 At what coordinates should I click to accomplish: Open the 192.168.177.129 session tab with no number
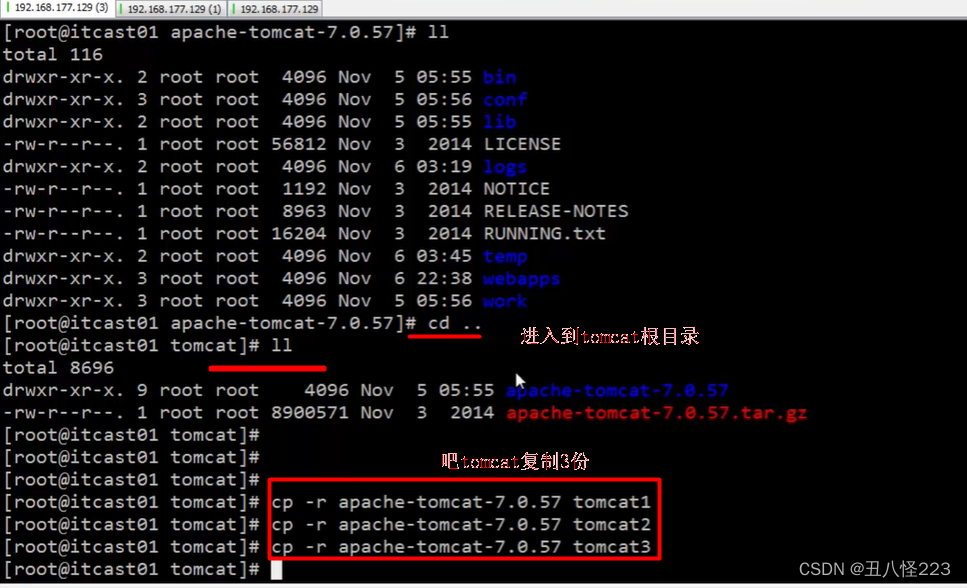coord(276,9)
